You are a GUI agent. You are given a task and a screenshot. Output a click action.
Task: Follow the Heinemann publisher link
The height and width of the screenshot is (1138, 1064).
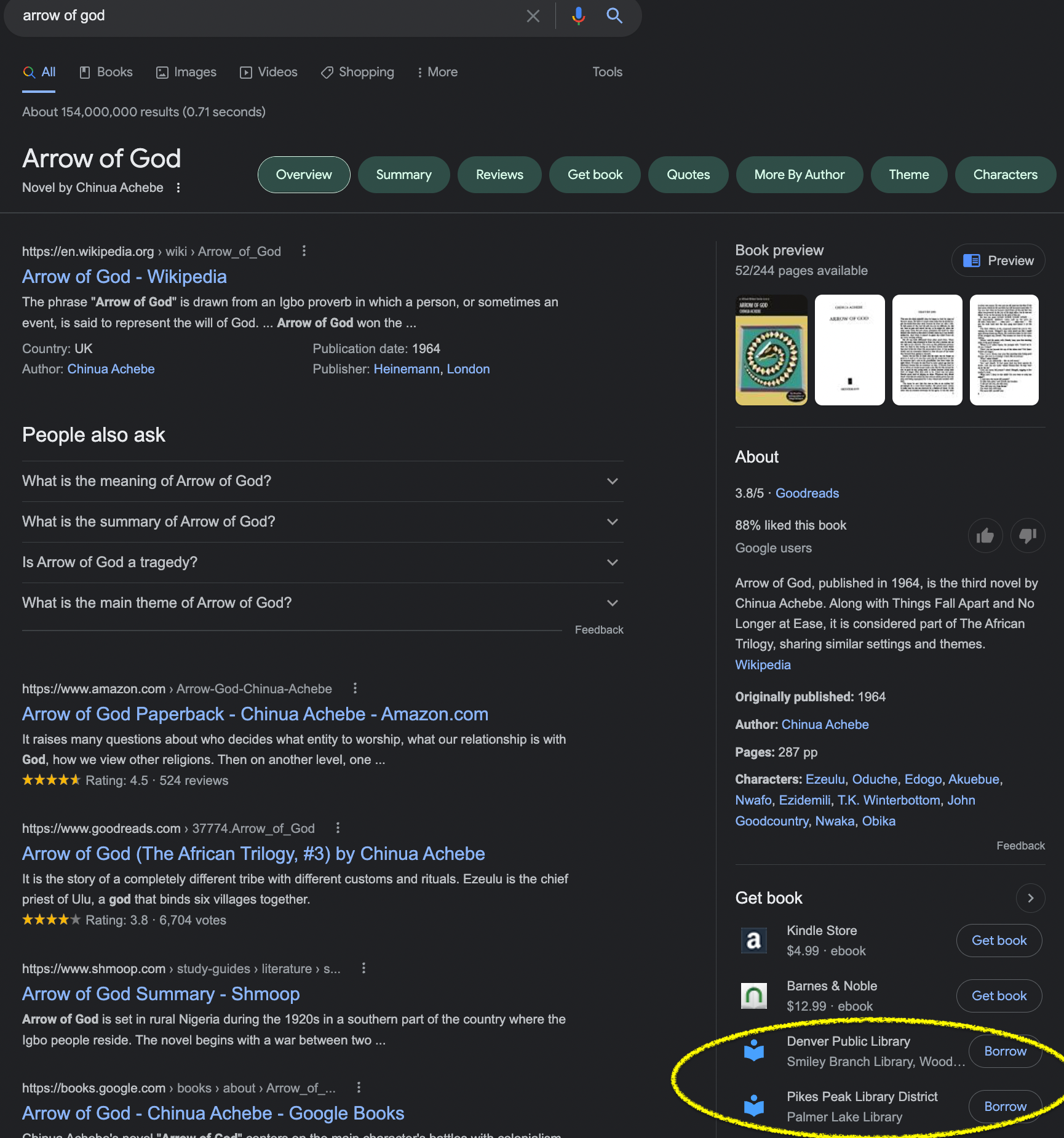[x=407, y=369]
